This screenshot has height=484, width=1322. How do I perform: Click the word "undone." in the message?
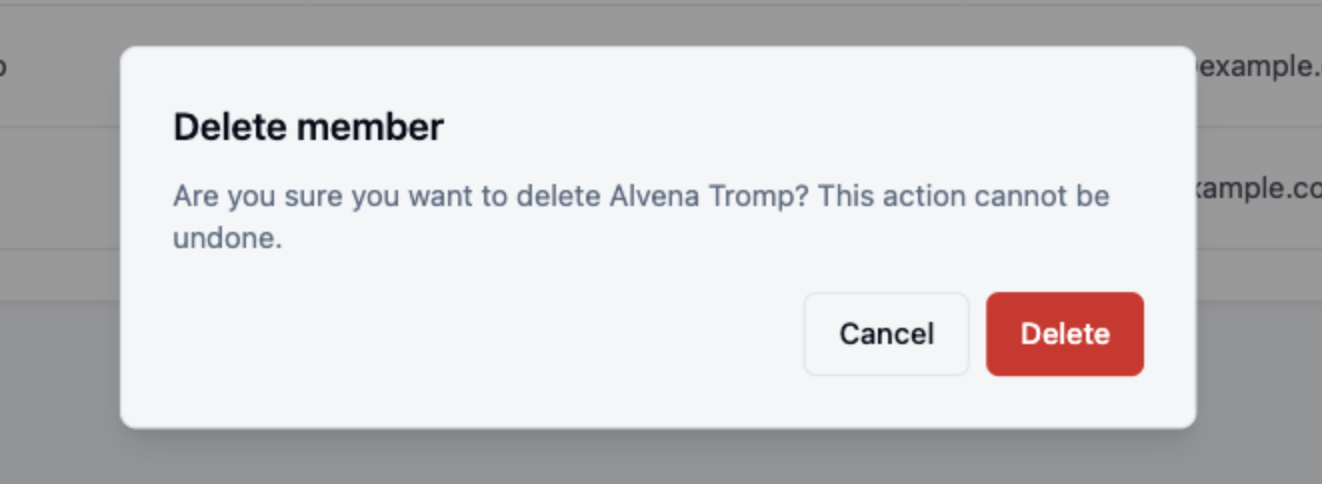228,240
